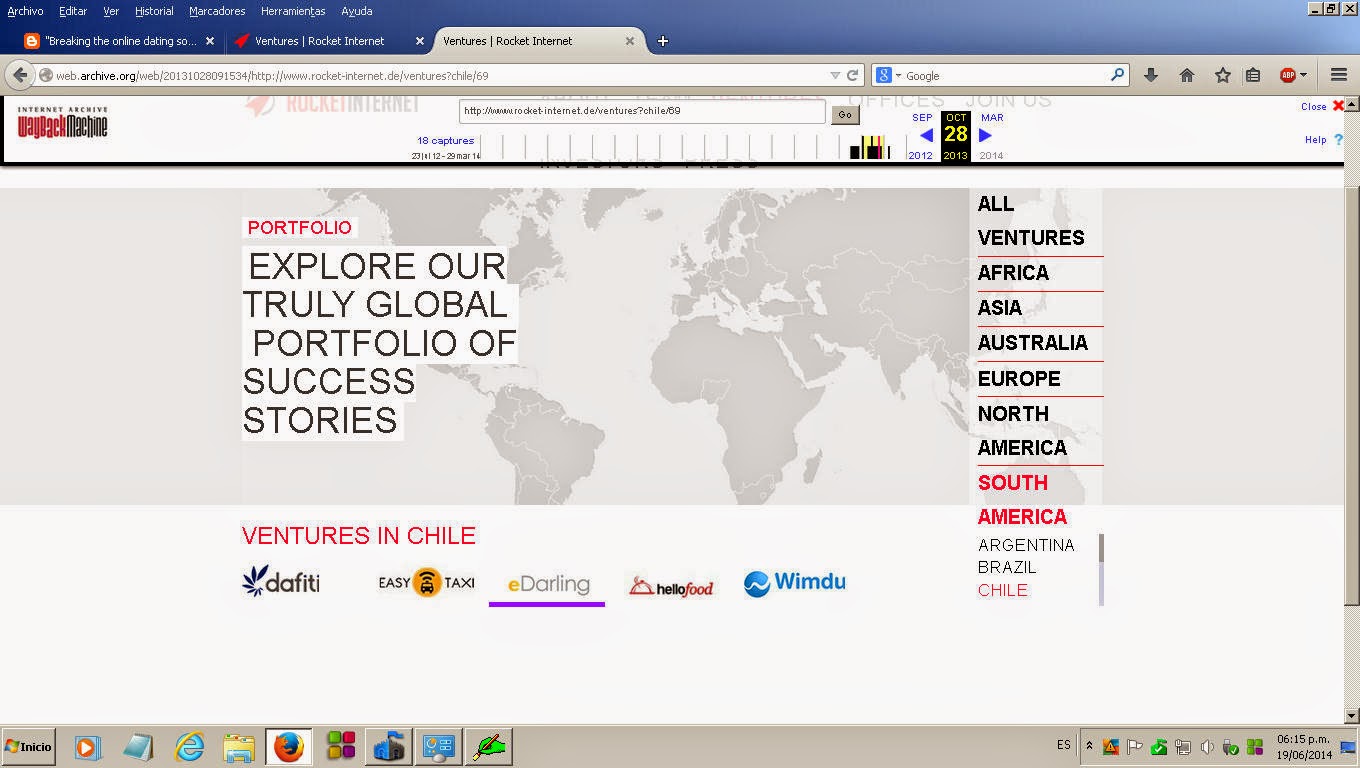The image size is (1360, 768).
Task: Select NORTH AMERICA in region list
Action: [1022, 430]
